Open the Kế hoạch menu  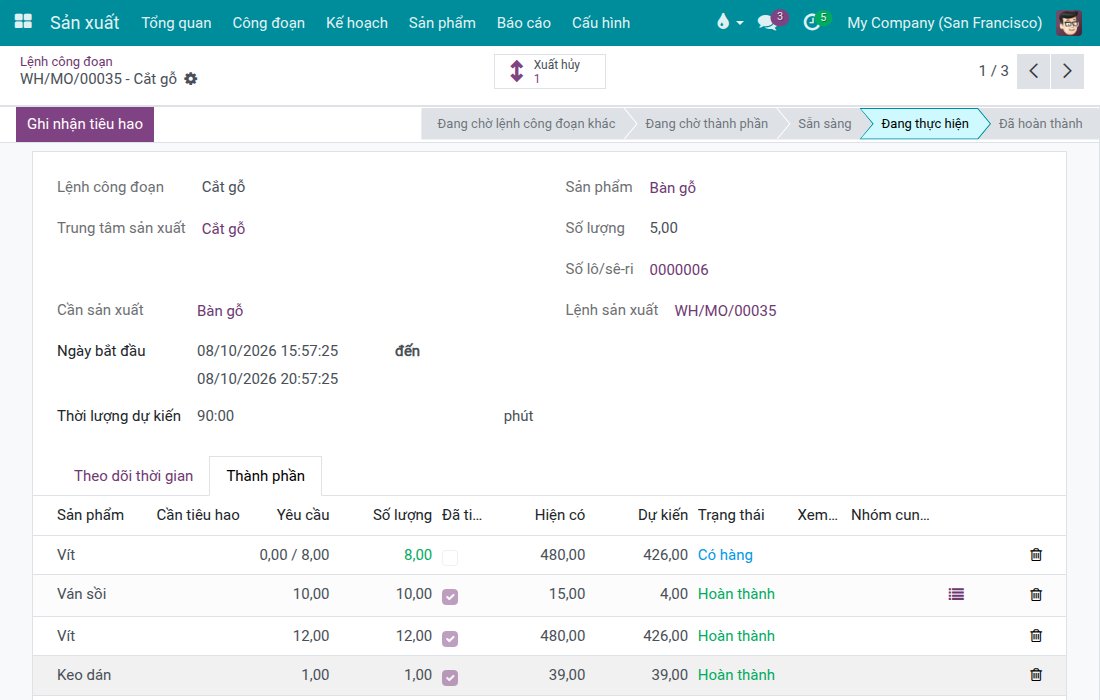click(x=356, y=22)
